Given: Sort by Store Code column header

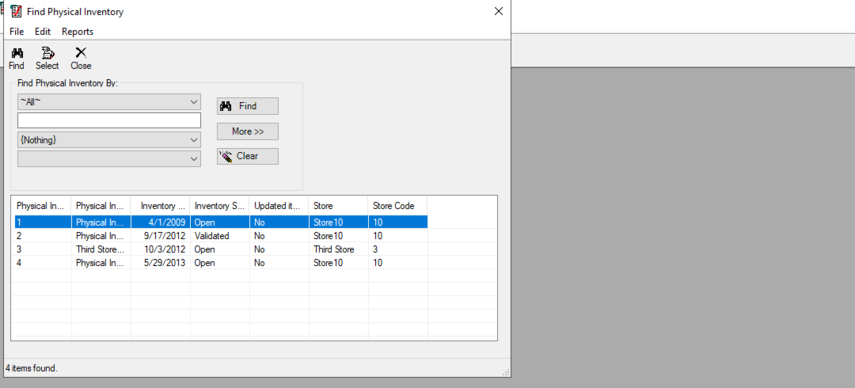Looking at the screenshot, I should click(398, 206).
